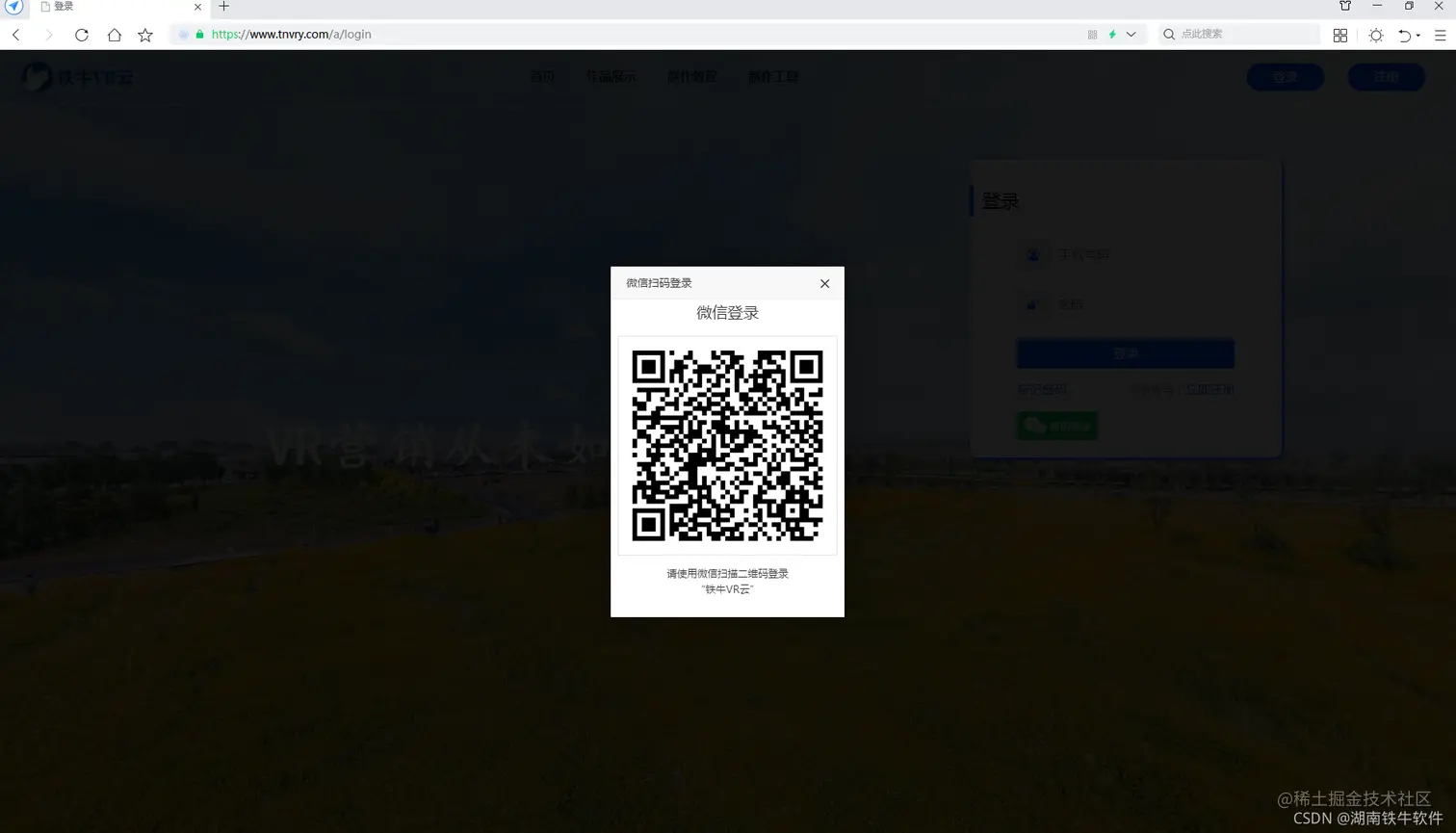
Task: Click the dialog title 微信扫码登录
Action: (659, 283)
